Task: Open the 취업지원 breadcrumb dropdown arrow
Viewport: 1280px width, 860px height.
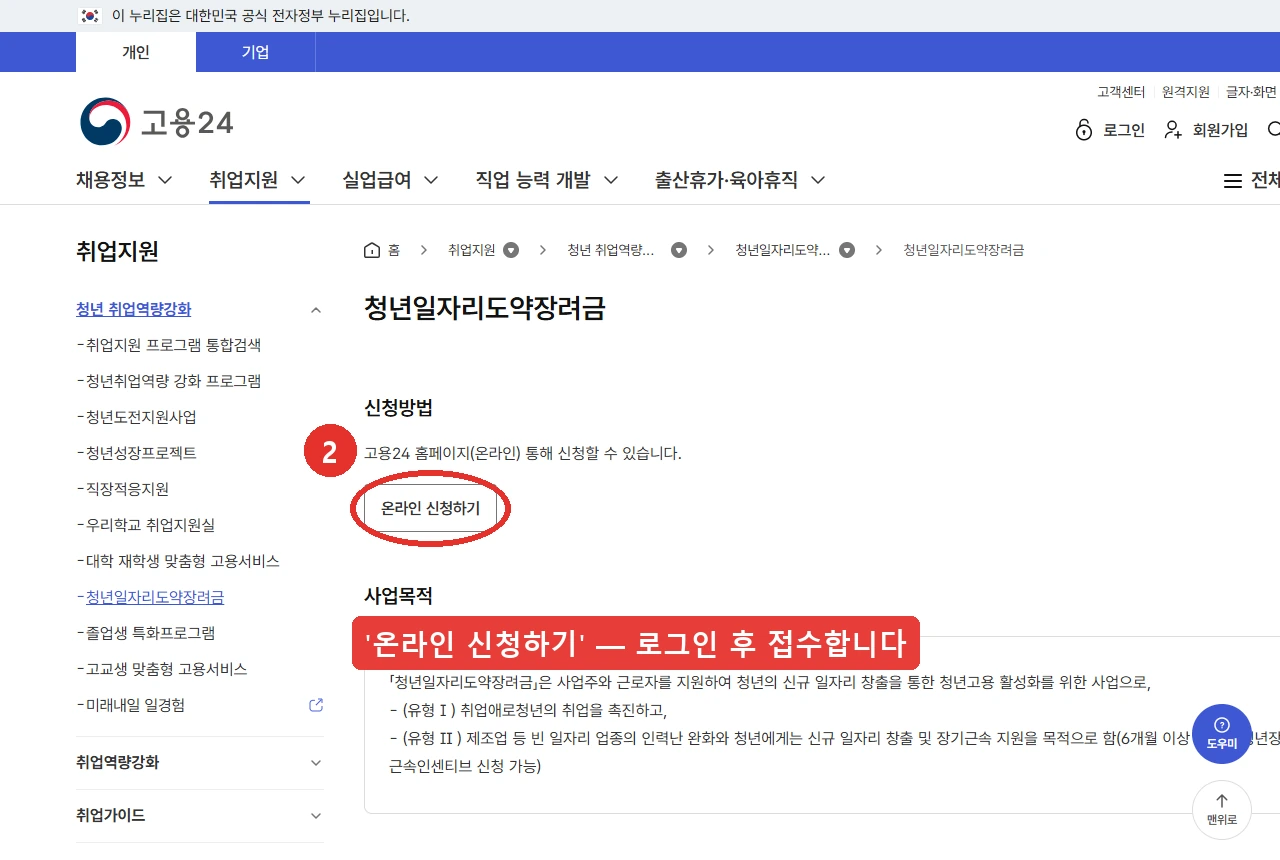Action: click(x=511, y=250)
